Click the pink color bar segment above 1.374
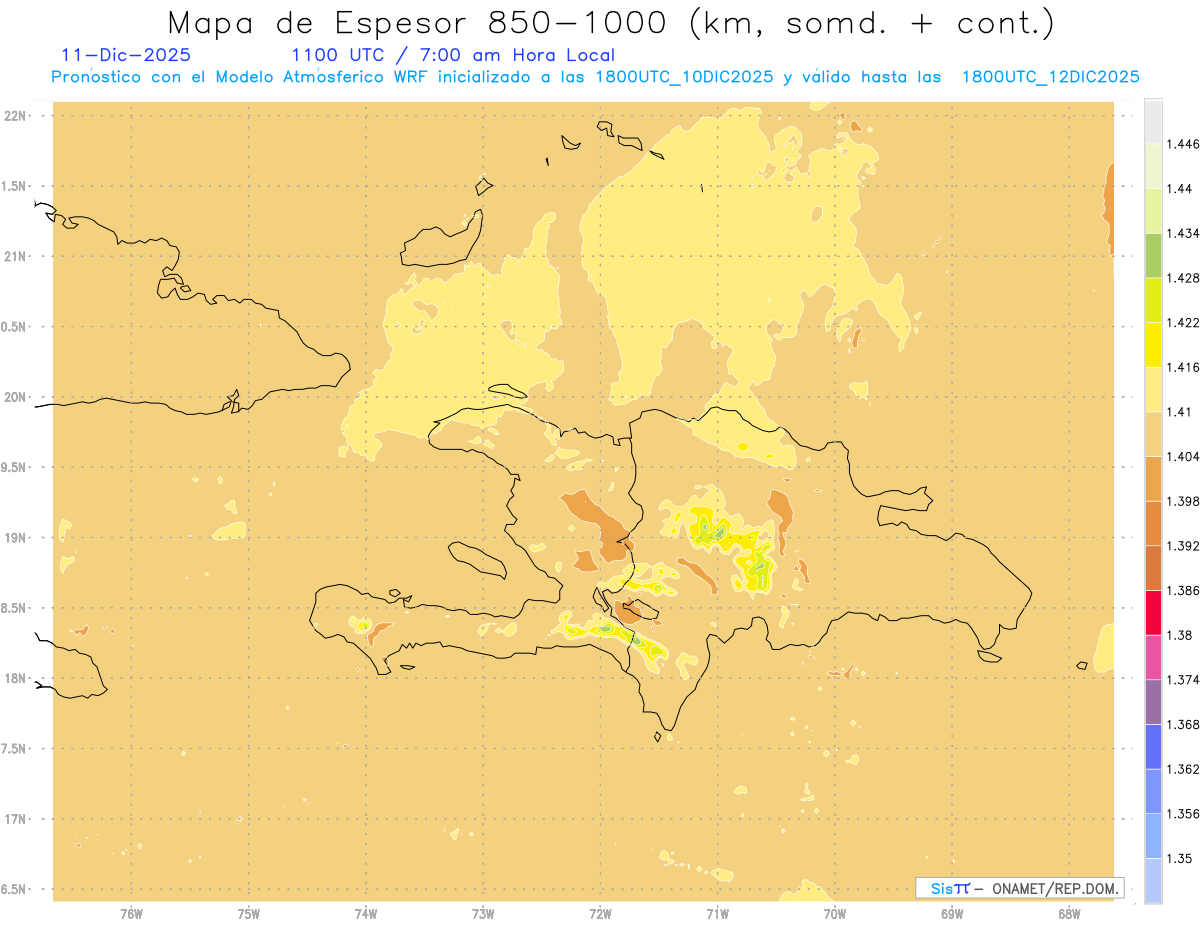1200x927 pixels. [1153, 657]
